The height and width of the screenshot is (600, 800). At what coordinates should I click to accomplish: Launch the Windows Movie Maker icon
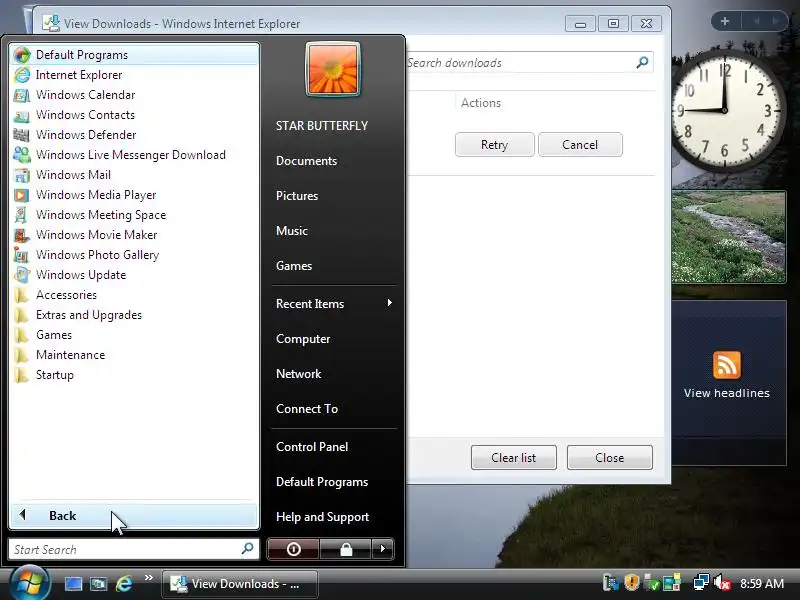click(22, 235)
